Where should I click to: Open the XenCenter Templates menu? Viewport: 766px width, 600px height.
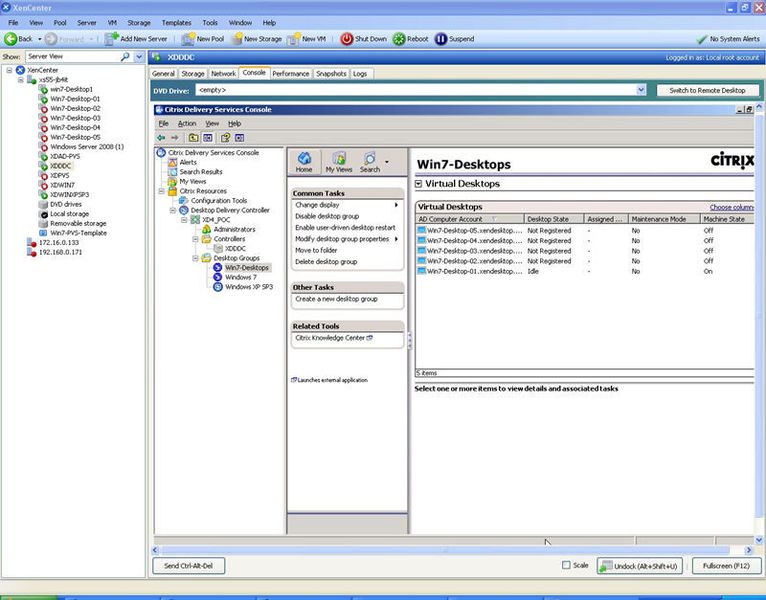176,22
